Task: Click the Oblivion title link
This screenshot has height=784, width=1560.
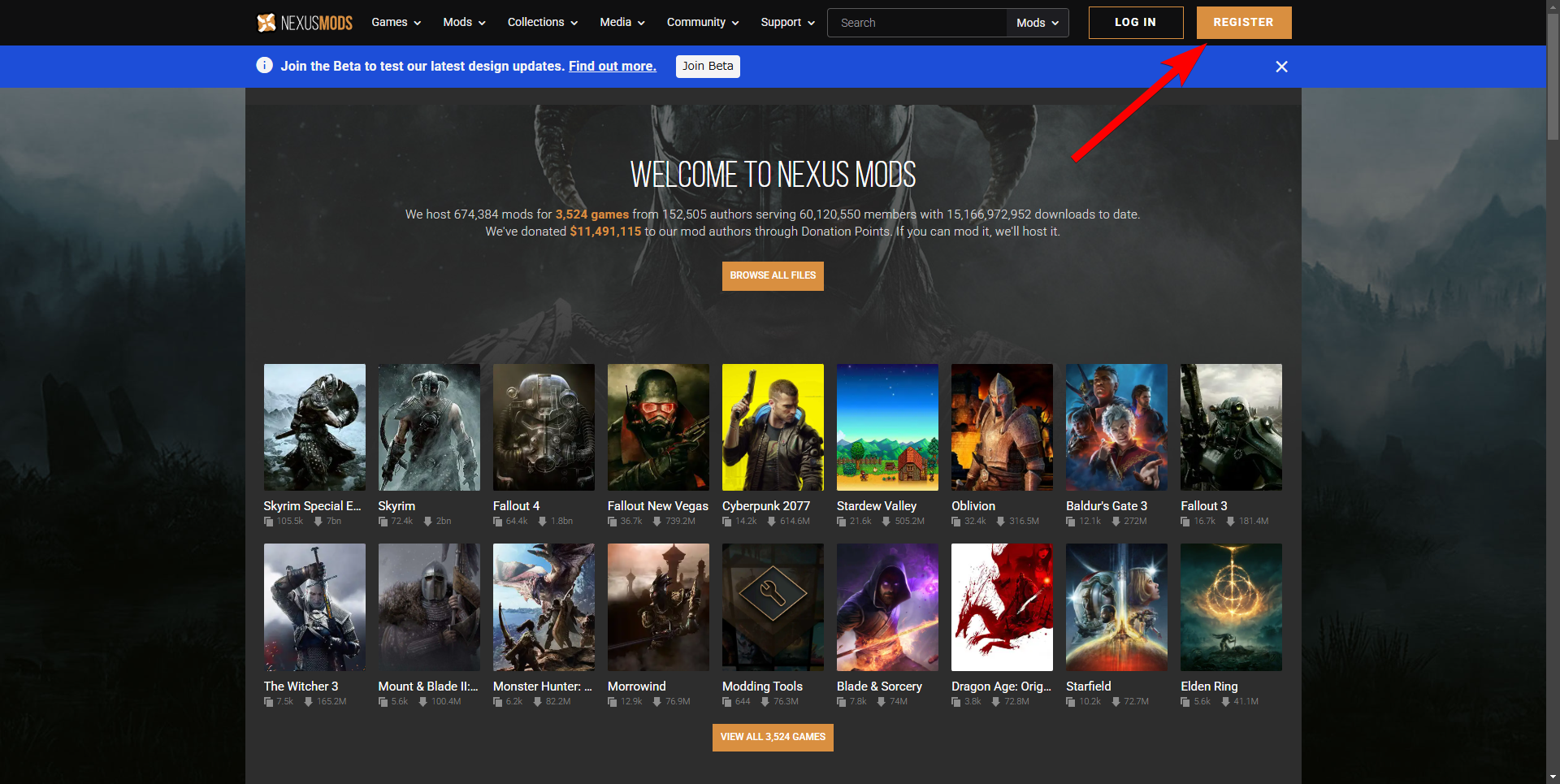Action: click(x=973, y=506)
